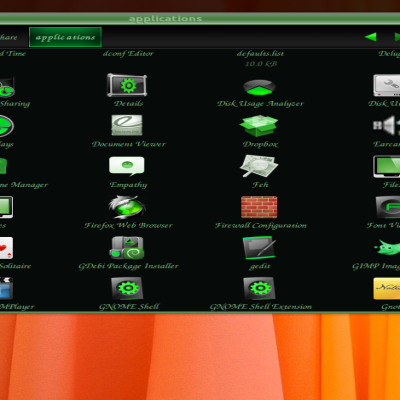Screen dimensions: 400x400
Task: Open the speaker volume icon at right
Action: pyautogui.click(x=386, y=126)
